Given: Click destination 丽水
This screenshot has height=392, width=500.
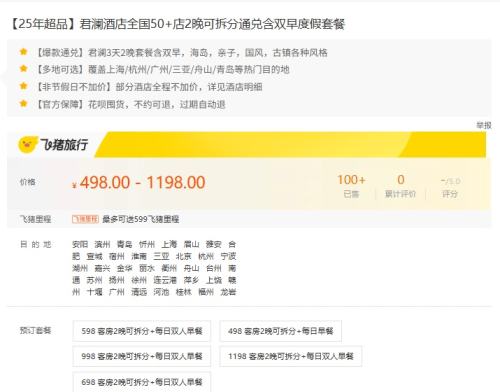Looking at the screenshot, I should pos(147,268).
